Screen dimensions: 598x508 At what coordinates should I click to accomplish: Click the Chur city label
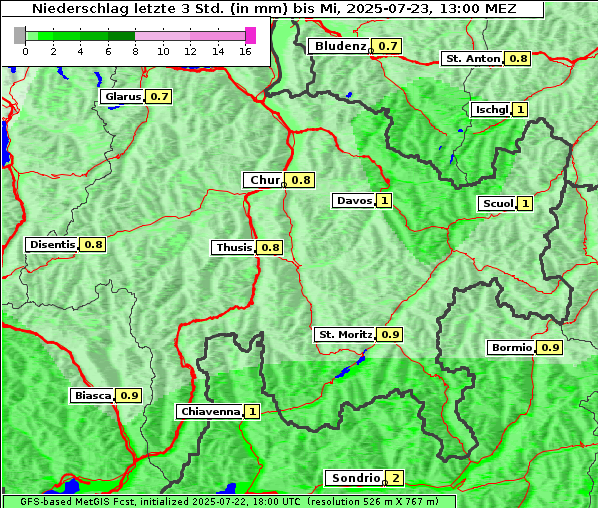(x=264, y=180)
